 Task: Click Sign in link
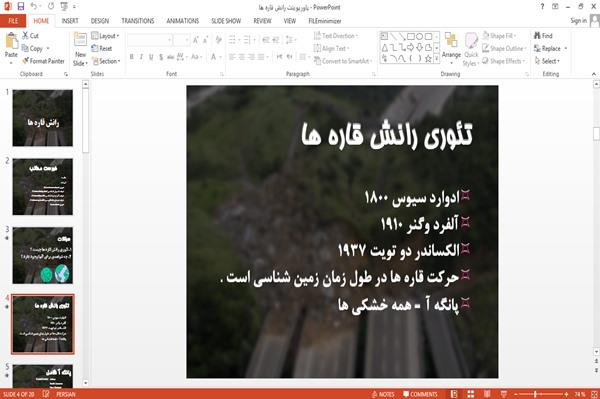click(x=578, y=21)
